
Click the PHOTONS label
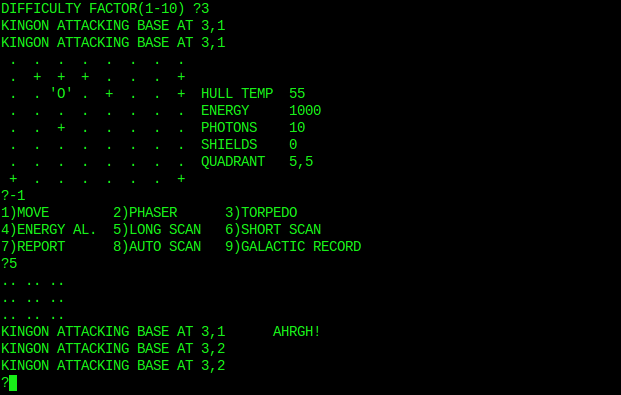229,128
